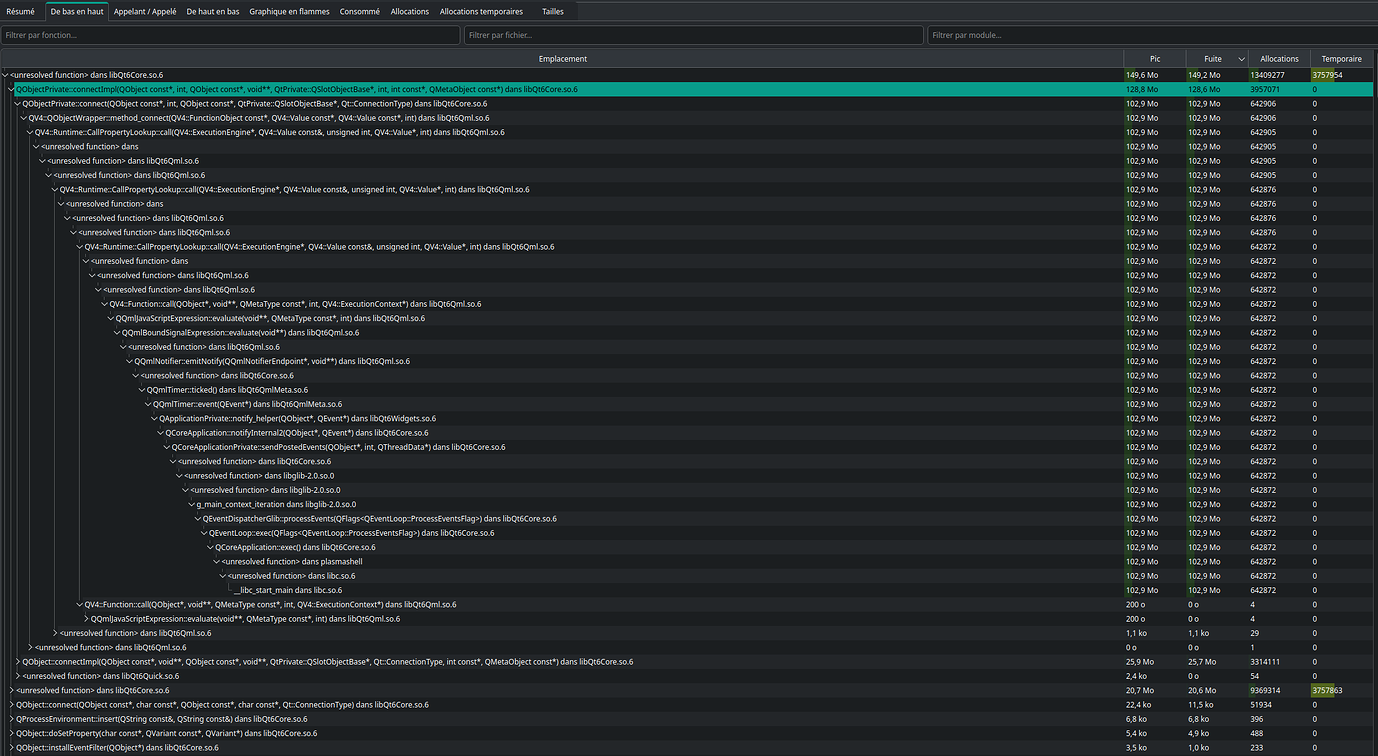Switch to the Tailles tab
The height and width of the screenshot is (756, 1378).
[x=553, y=11]
